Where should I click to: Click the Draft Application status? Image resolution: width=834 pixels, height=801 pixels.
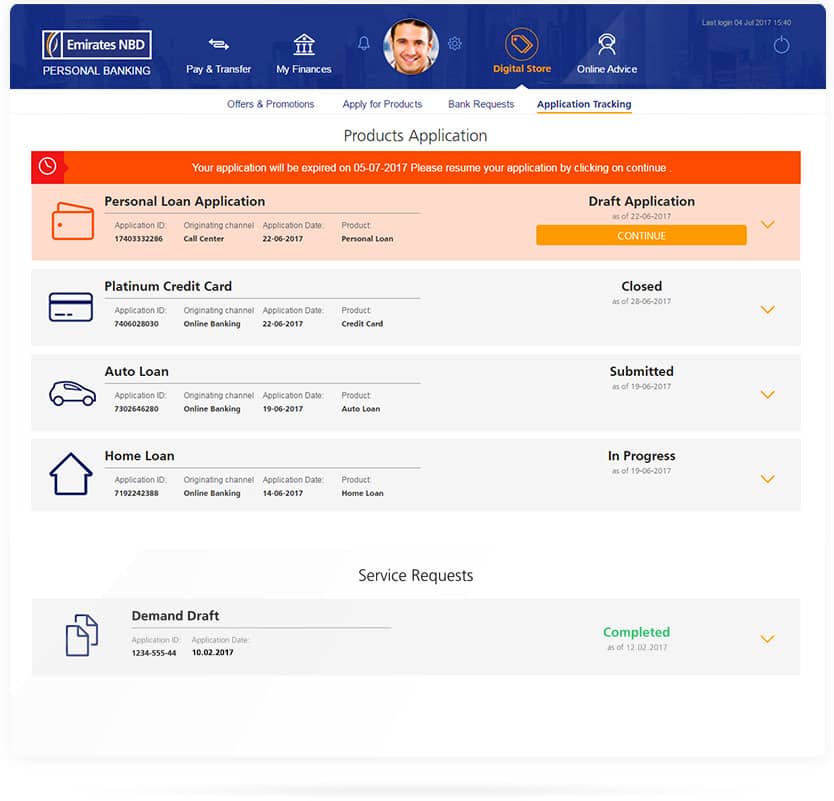pos(641,201)
